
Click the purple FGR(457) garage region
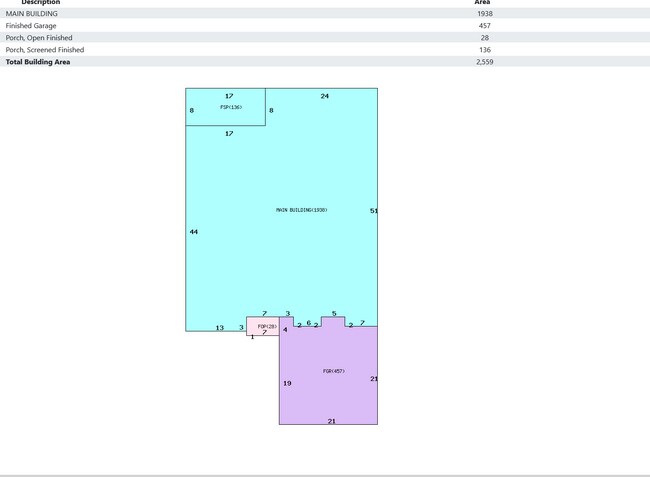(x=328, y=375)
